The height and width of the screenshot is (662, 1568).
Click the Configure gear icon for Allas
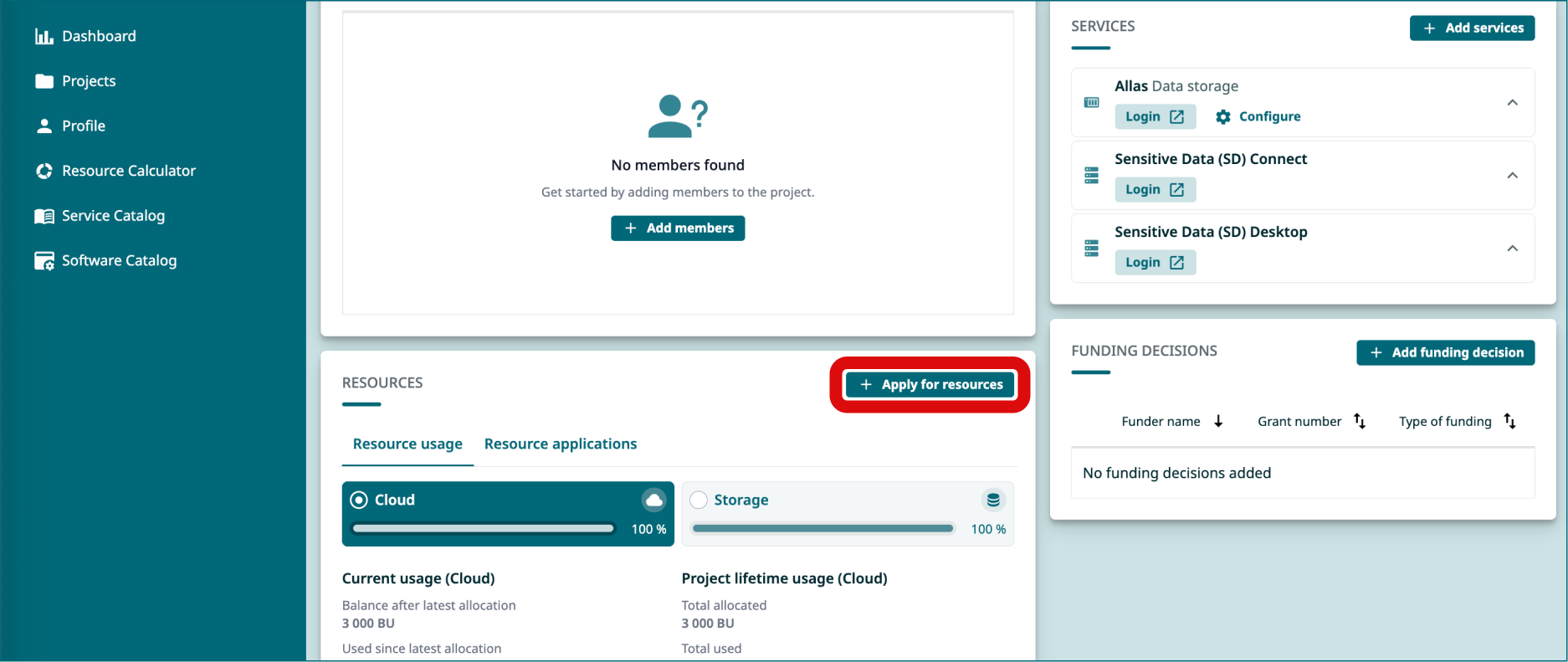click(1223, 116)
